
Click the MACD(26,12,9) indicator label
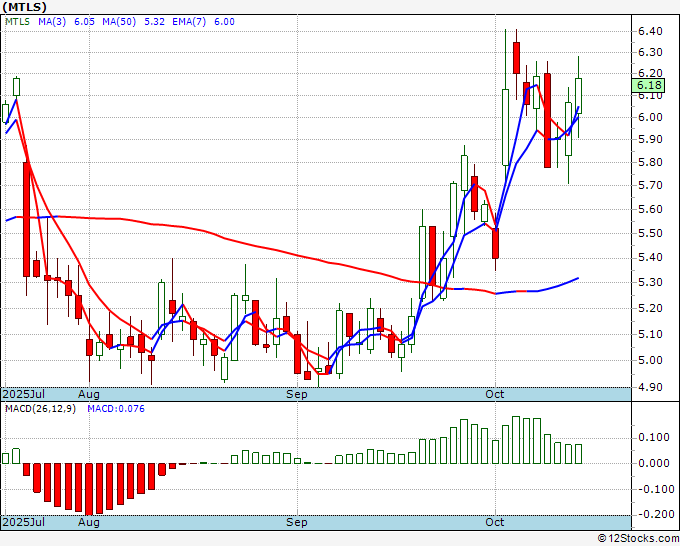40,409
